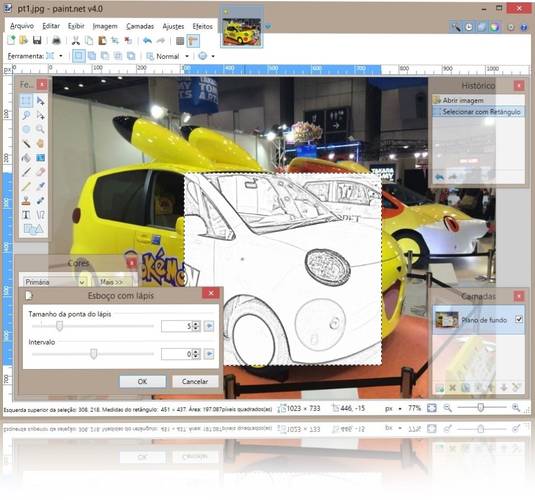Open the Arquivo menu
Viewport: 535px width, 500px height.
point(22,26)
